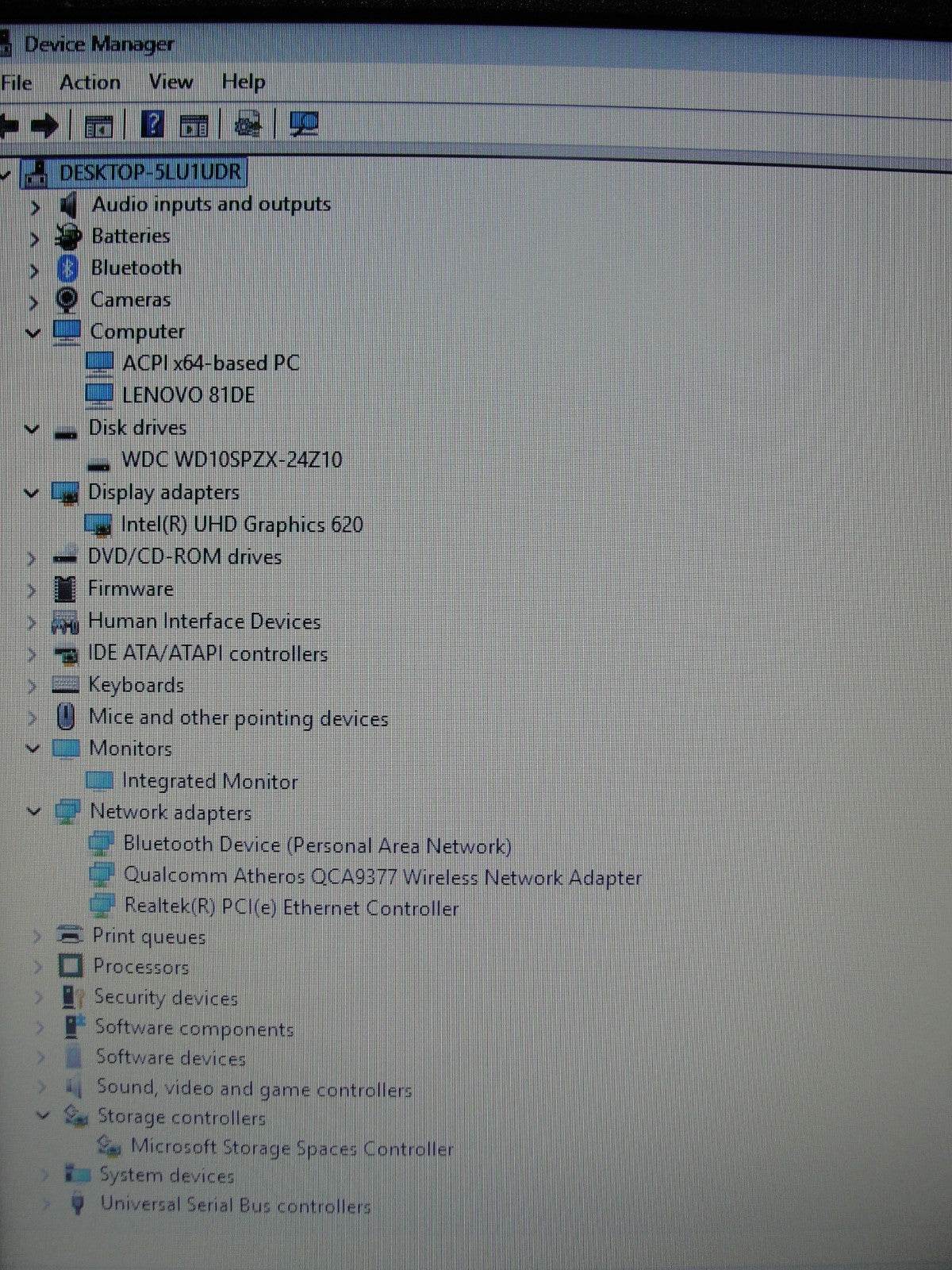The width and height of the screenshot is (952, 1270).
Task: Expand the Audio inputs and outputs node
Action: pos(34,206)
